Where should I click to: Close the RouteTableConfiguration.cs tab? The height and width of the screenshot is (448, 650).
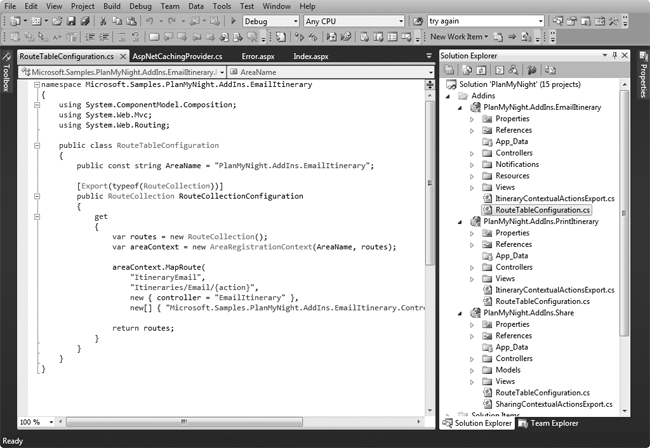123,56
